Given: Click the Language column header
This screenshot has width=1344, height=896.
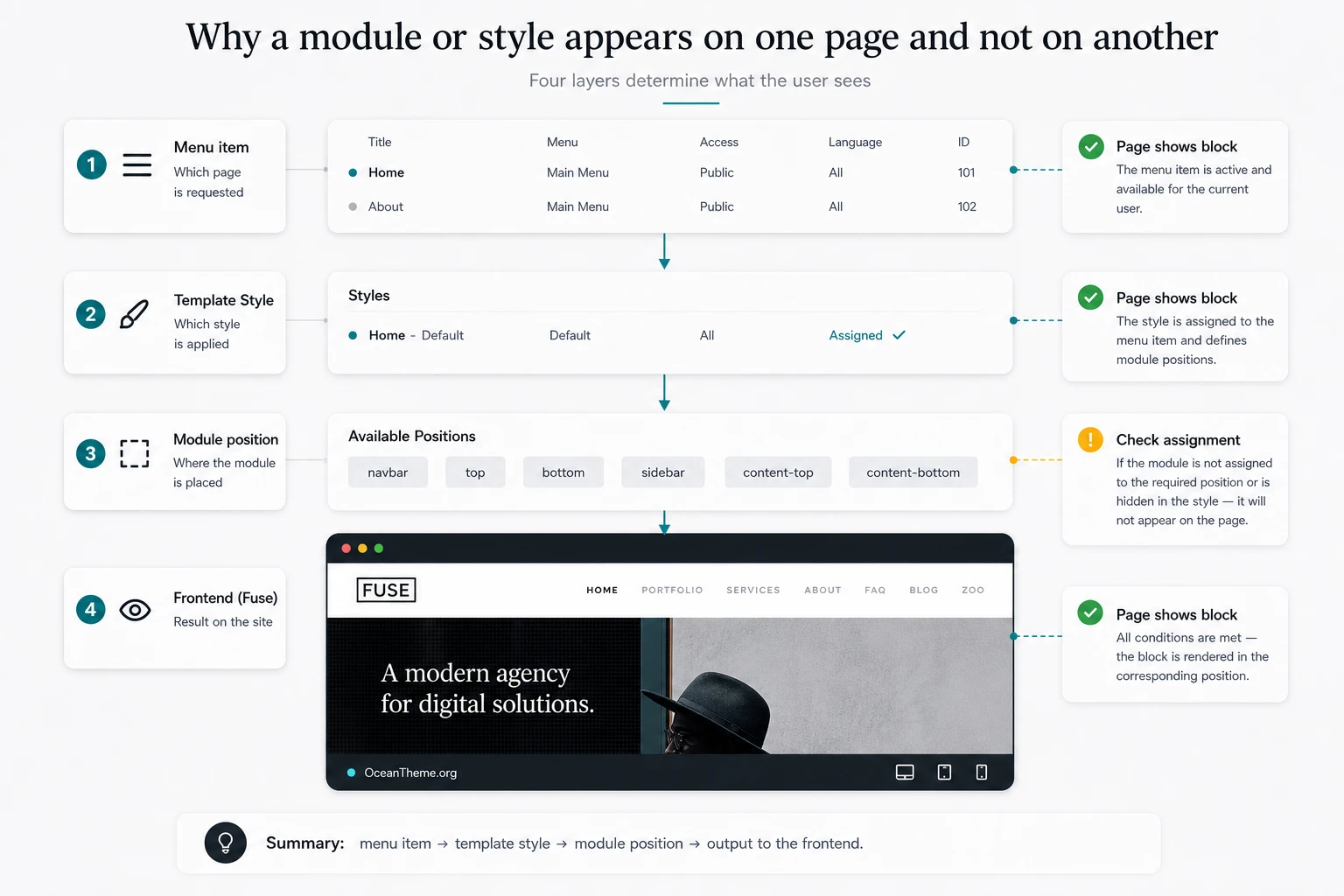Looking at the screenshot, I should tap(855, 142).
